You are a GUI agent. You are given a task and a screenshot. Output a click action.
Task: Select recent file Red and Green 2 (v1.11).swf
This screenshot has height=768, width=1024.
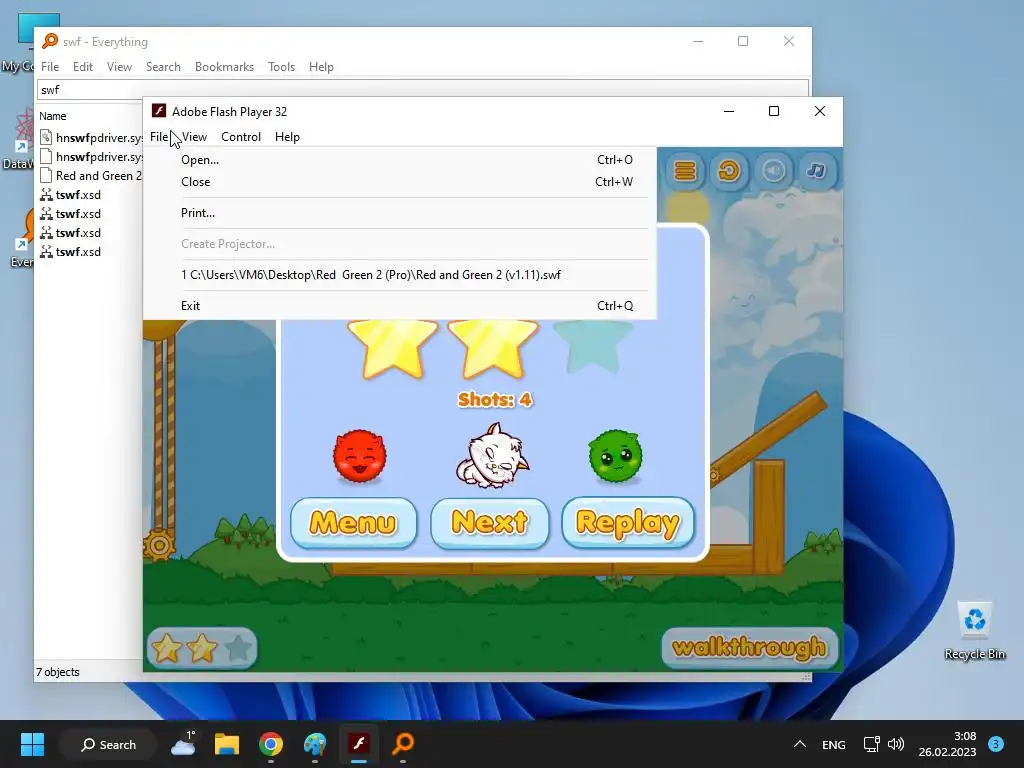tap(400, 275)
